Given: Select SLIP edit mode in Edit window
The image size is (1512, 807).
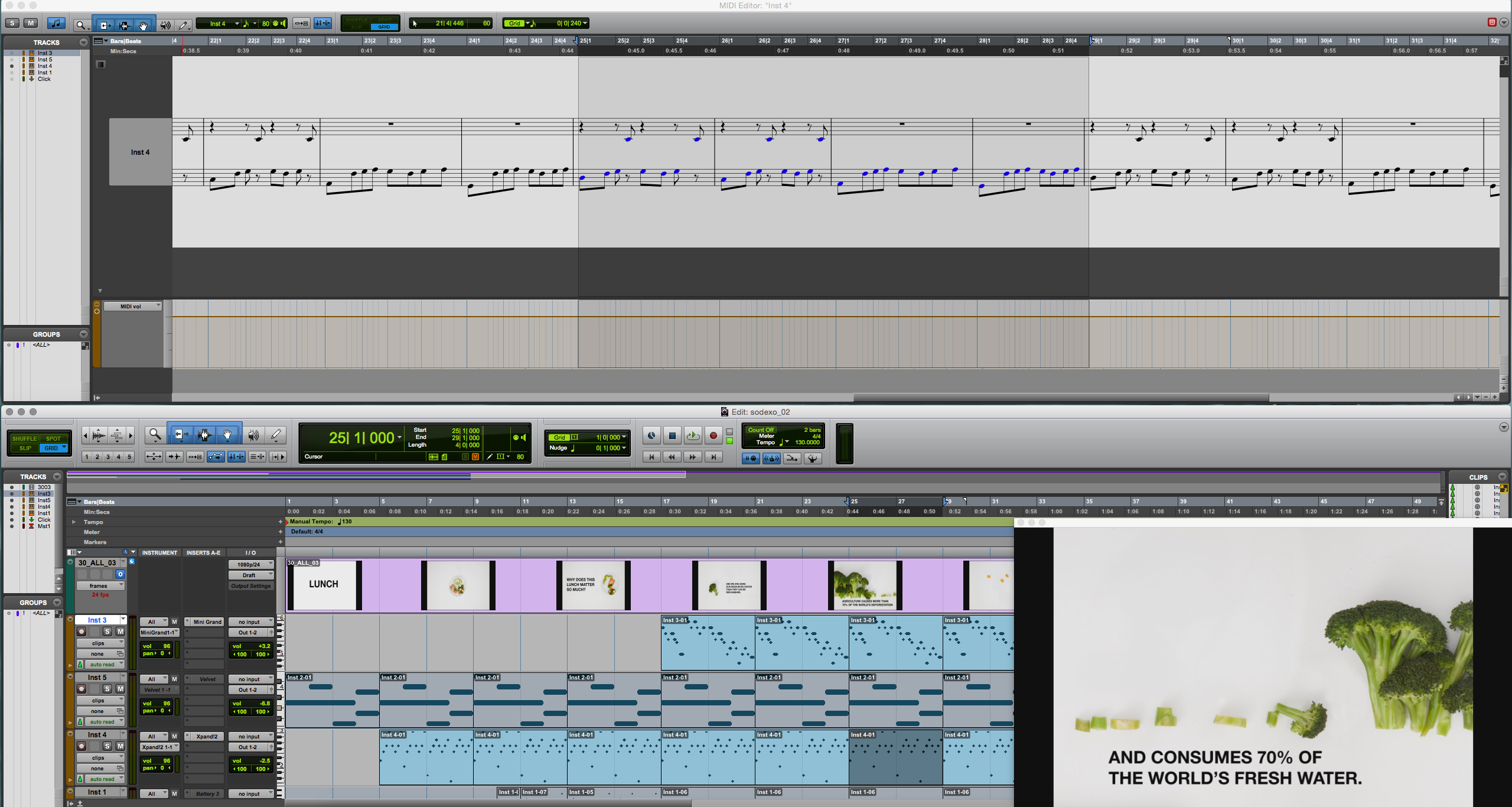Looking at the screenshot, I should point(25,448).
